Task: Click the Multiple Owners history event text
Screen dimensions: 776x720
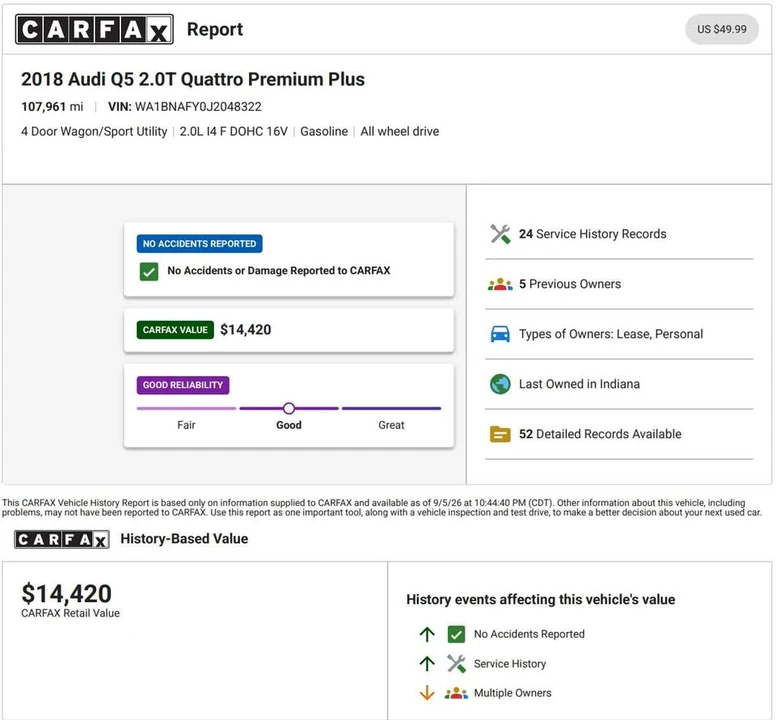Action: (x=512, y=693)
